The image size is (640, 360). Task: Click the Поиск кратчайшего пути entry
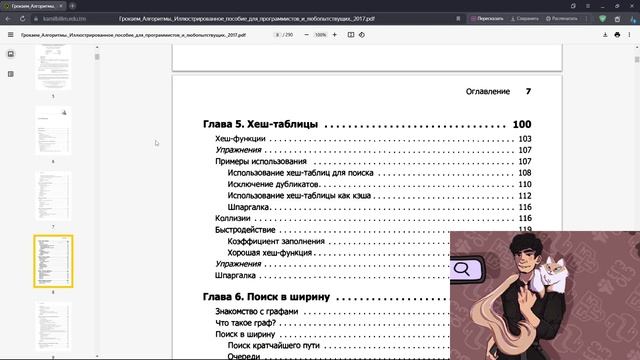coord(273,346)
